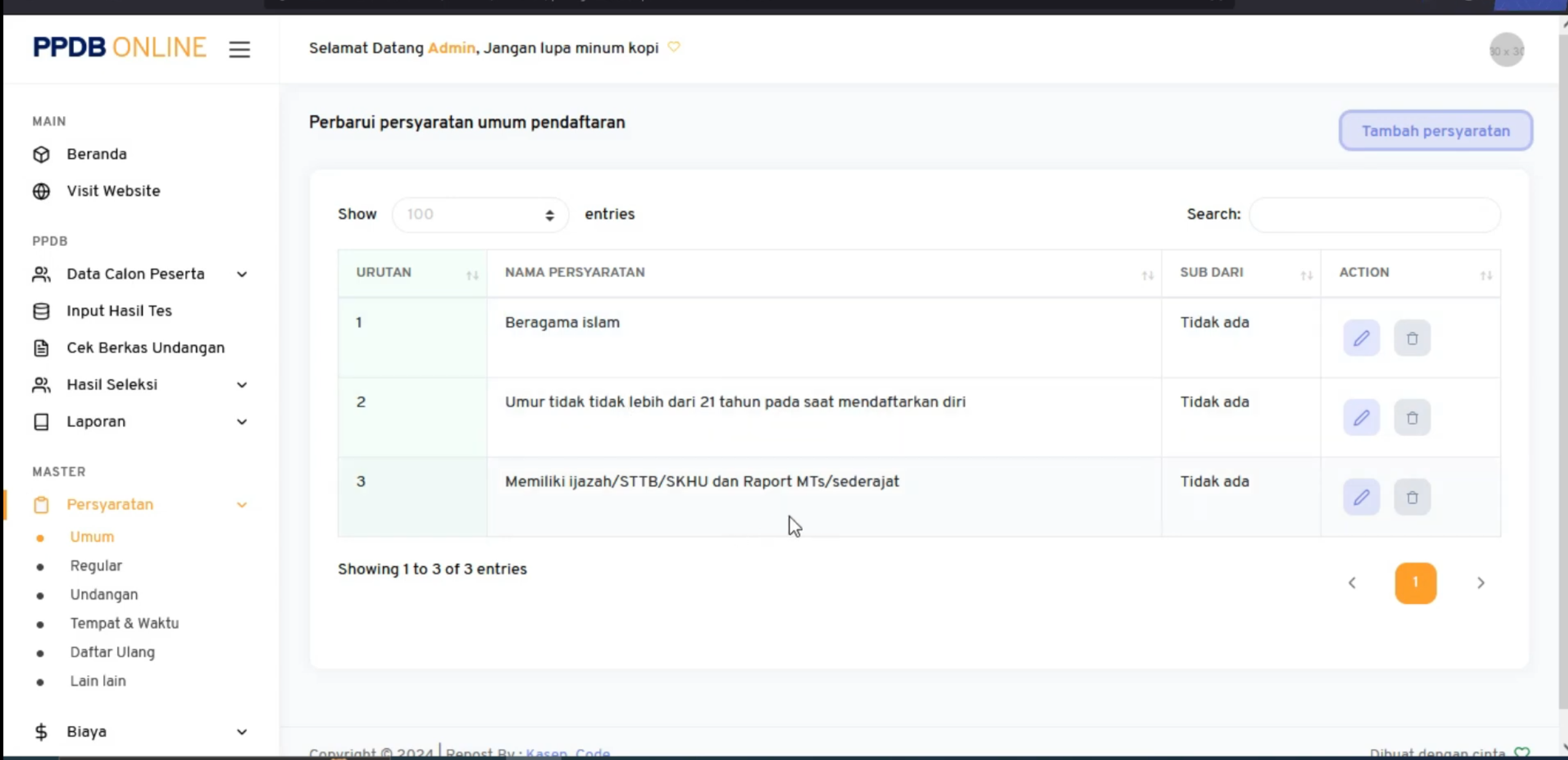The image size is (1568, 760).
Task: Open the admin profile avatar
Action: click(x=1507, y=50)
